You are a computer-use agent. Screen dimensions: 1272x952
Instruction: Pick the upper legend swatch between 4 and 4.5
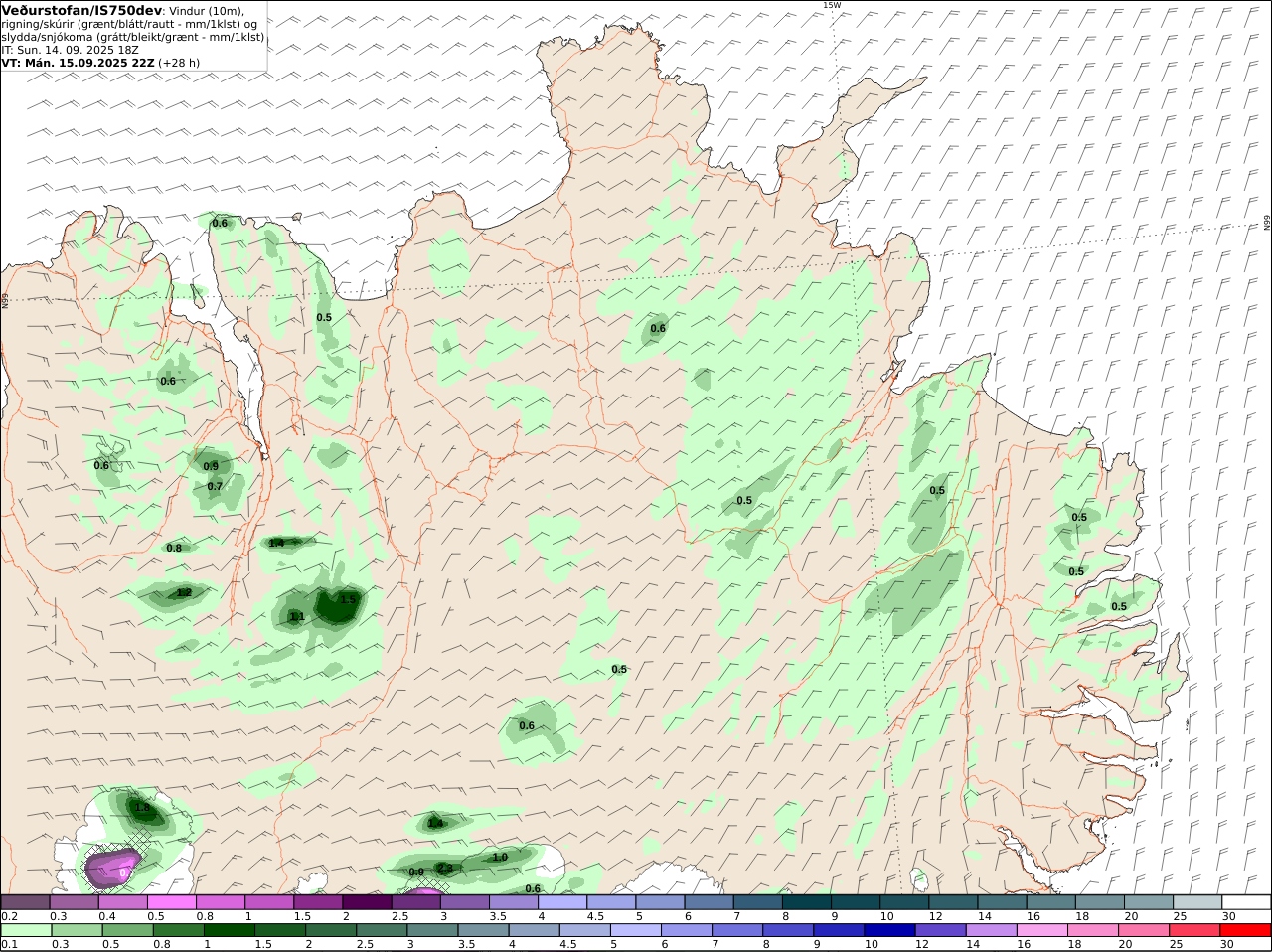pyautogui.click(x=562, y=902)
